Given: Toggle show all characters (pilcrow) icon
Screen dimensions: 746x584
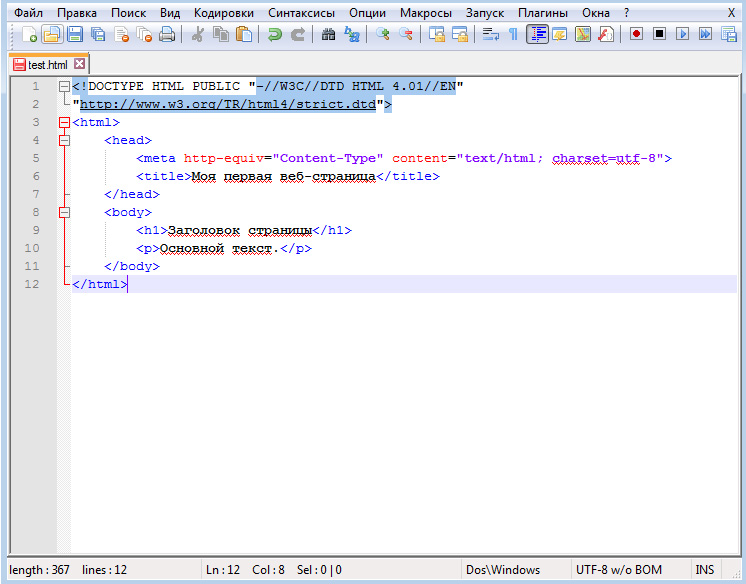Looking at the screenshot, I should tap(513, 34).
